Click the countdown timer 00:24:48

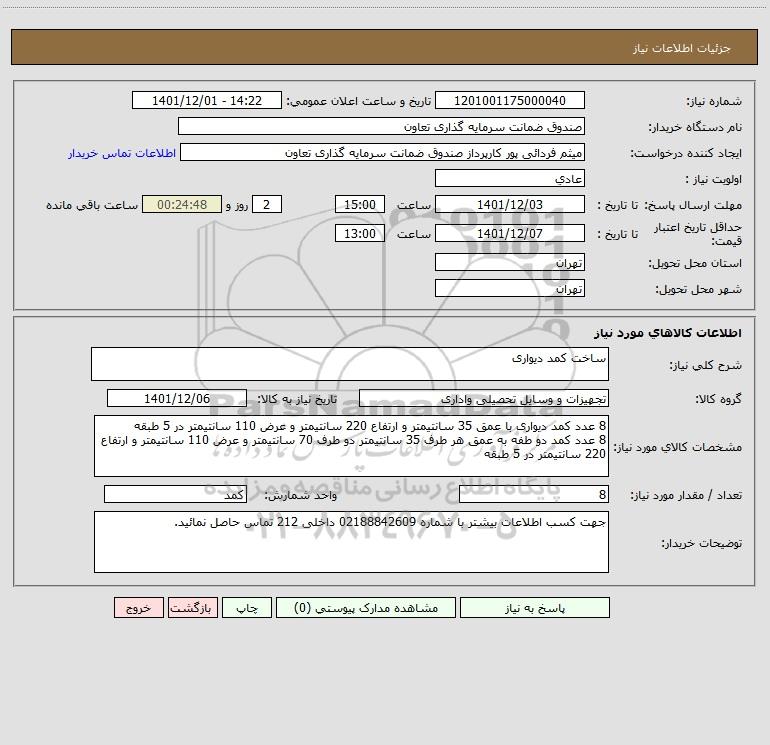coord(182,205)
